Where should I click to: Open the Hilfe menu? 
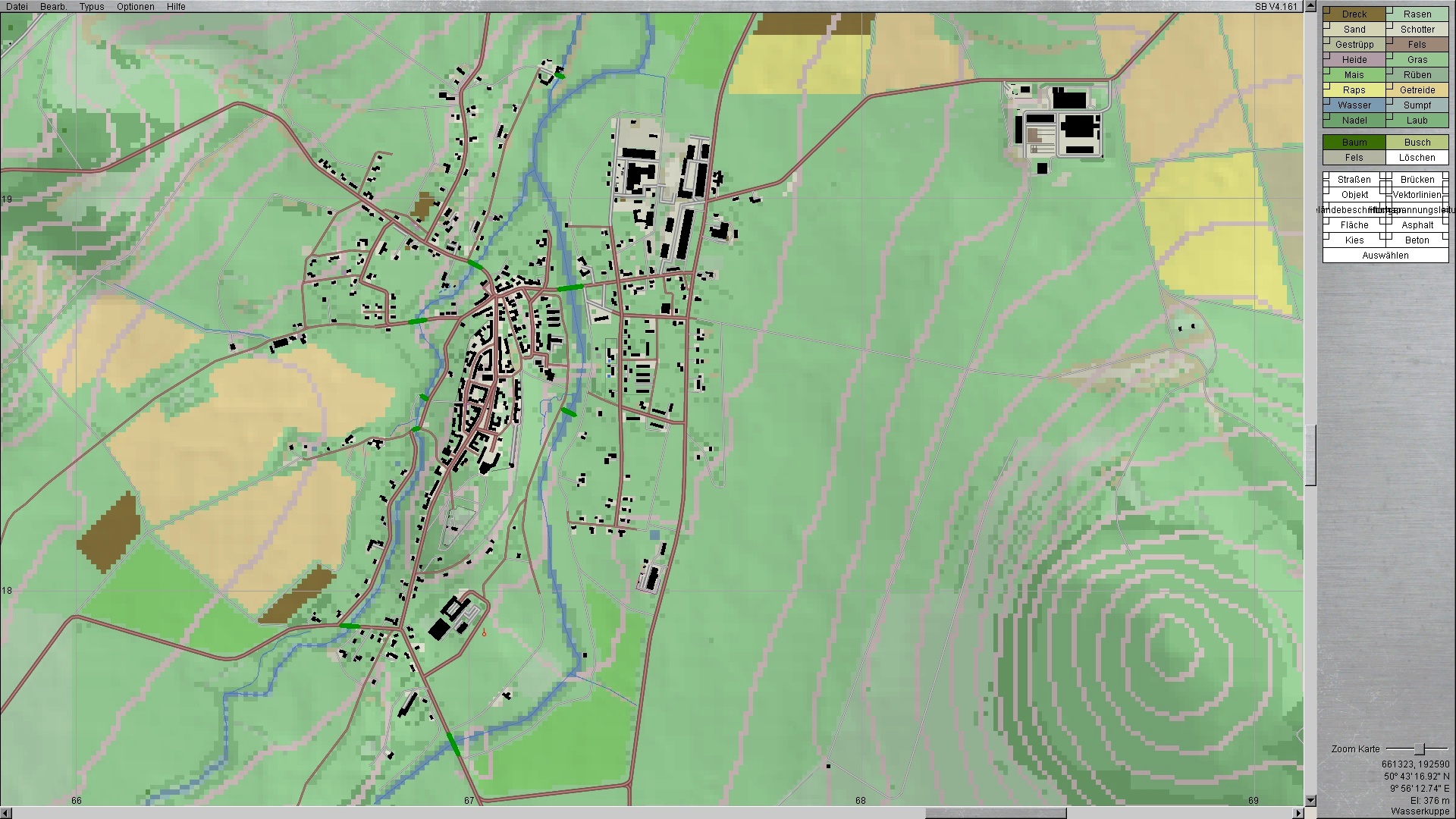point(176,7)
